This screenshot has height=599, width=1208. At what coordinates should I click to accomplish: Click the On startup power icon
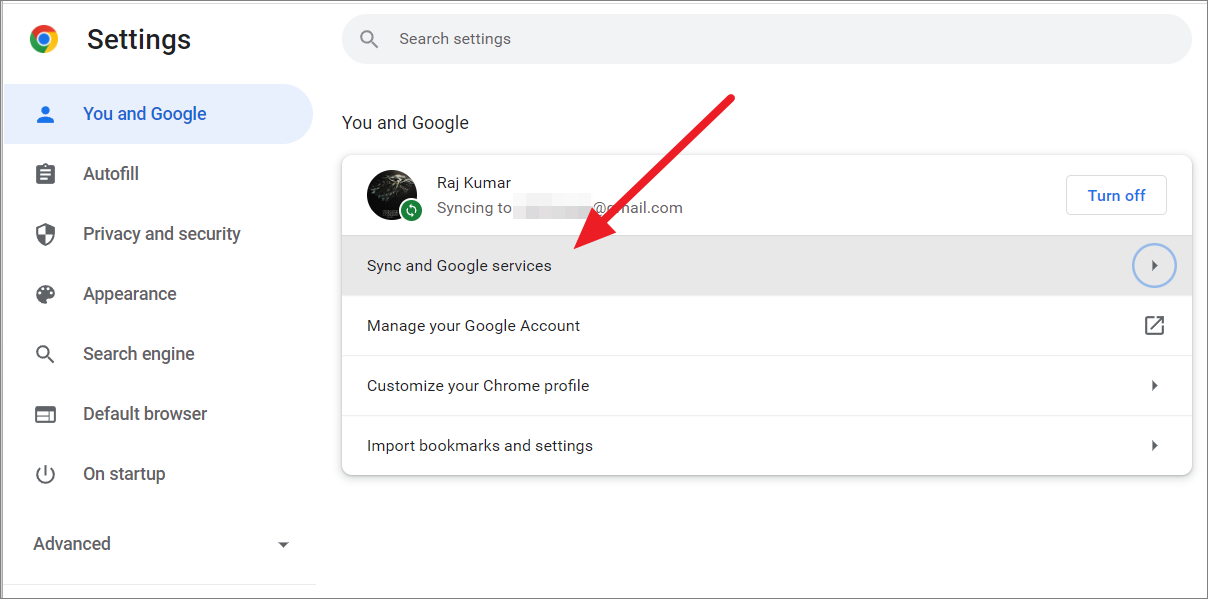click(x=45, y=474)
